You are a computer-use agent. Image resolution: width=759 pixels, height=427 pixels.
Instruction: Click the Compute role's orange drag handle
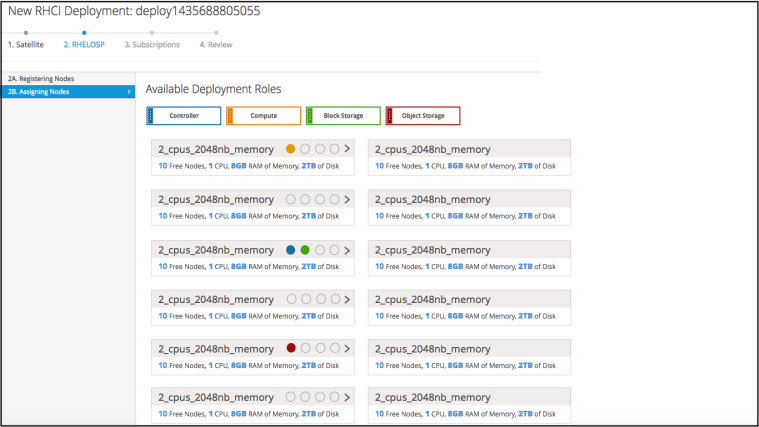click(230, 116)
